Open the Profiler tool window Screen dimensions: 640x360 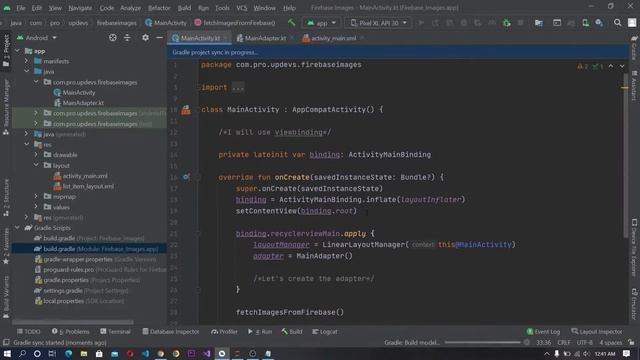pos(224,331)
